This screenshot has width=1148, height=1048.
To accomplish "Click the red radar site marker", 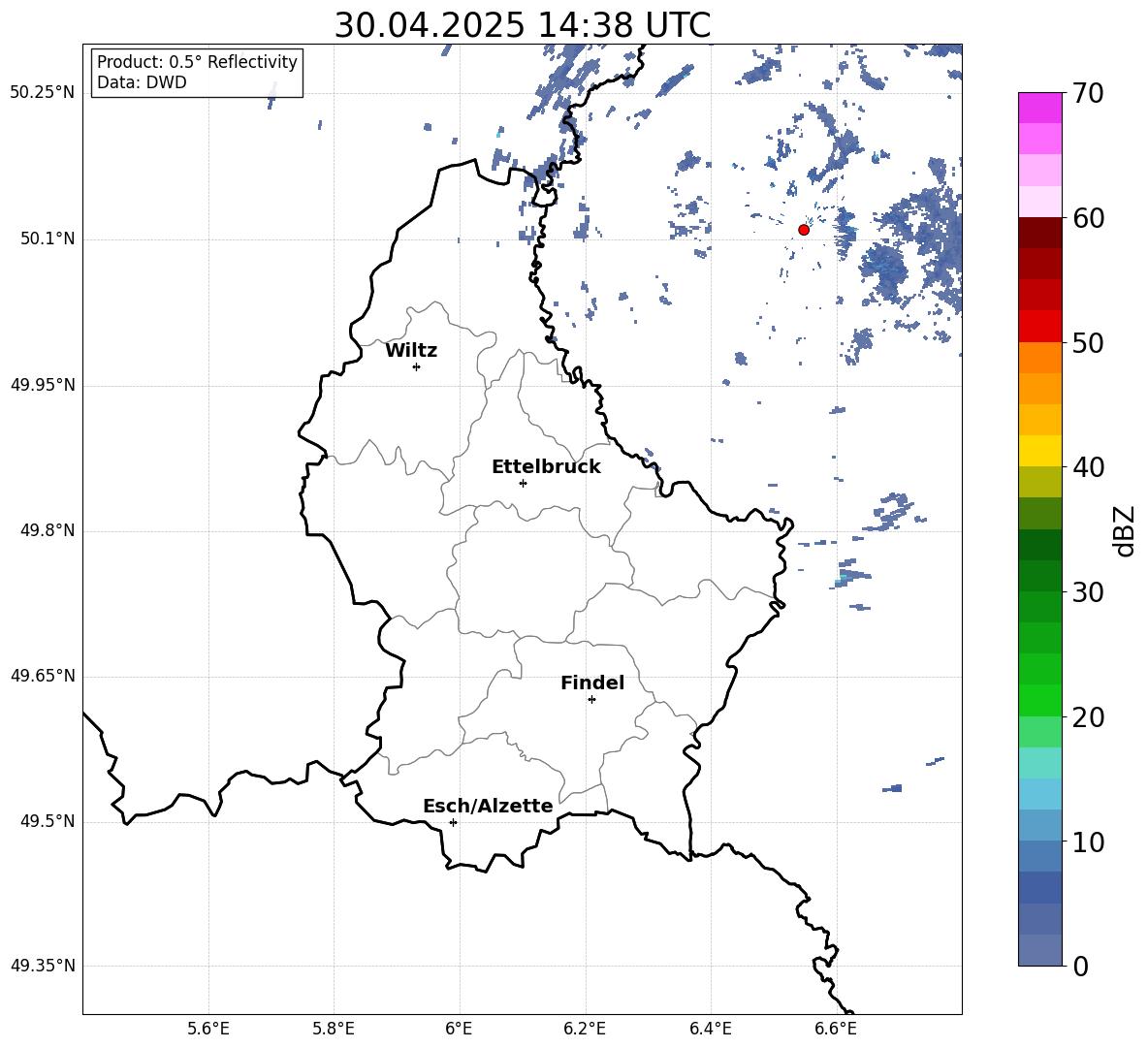I will (804, 230).
